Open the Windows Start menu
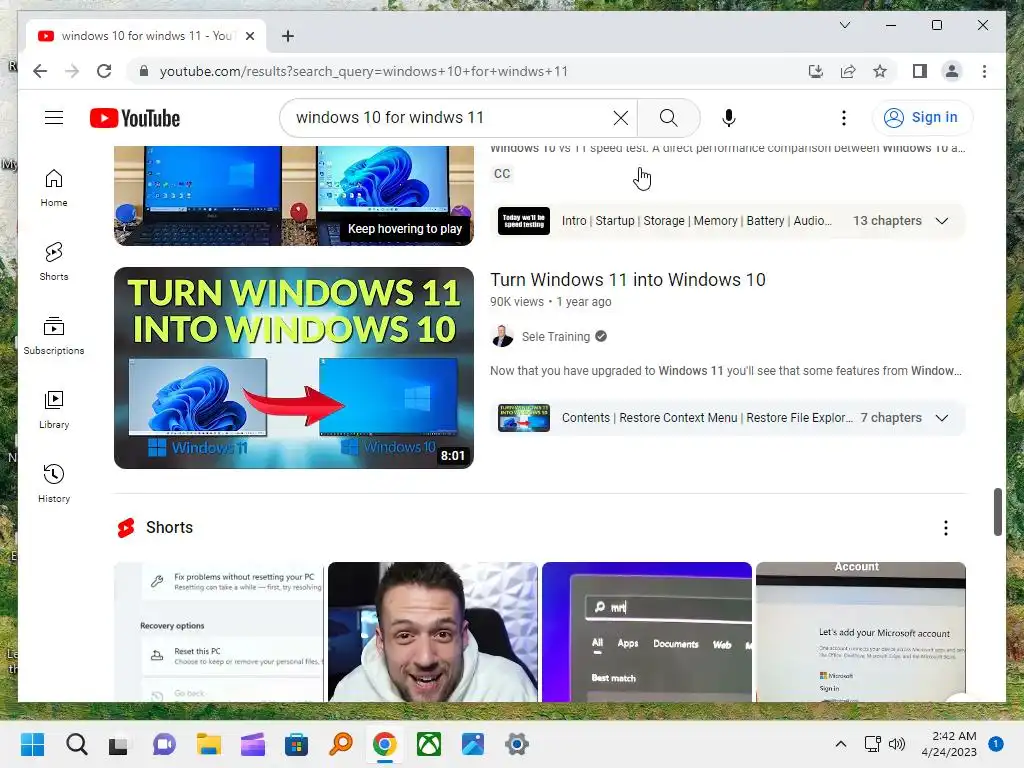The image size is (1024, 768). coord(33,744)
